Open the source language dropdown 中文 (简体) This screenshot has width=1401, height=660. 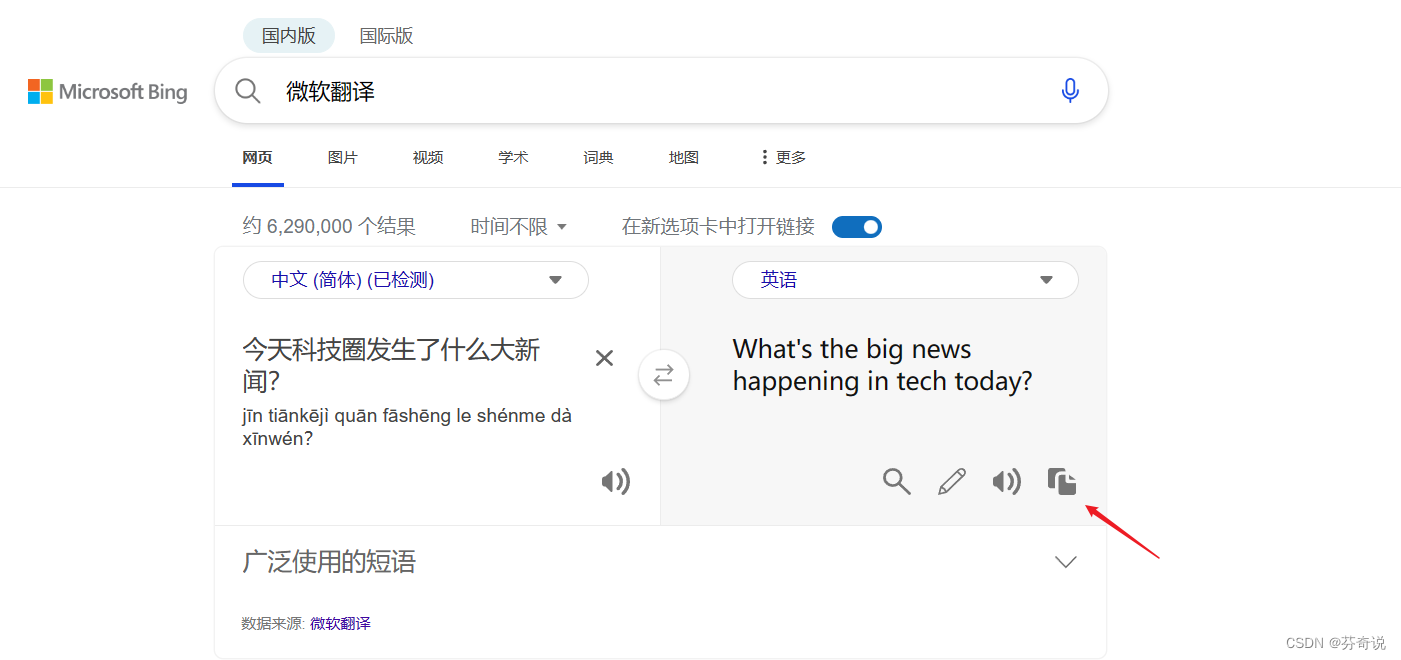[416, 280]
